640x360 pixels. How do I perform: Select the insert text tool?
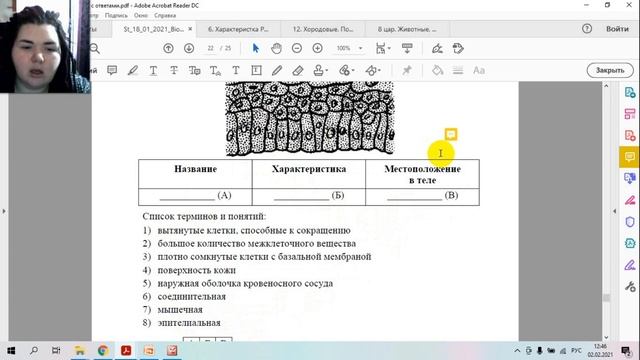click(x=215, y=71)
